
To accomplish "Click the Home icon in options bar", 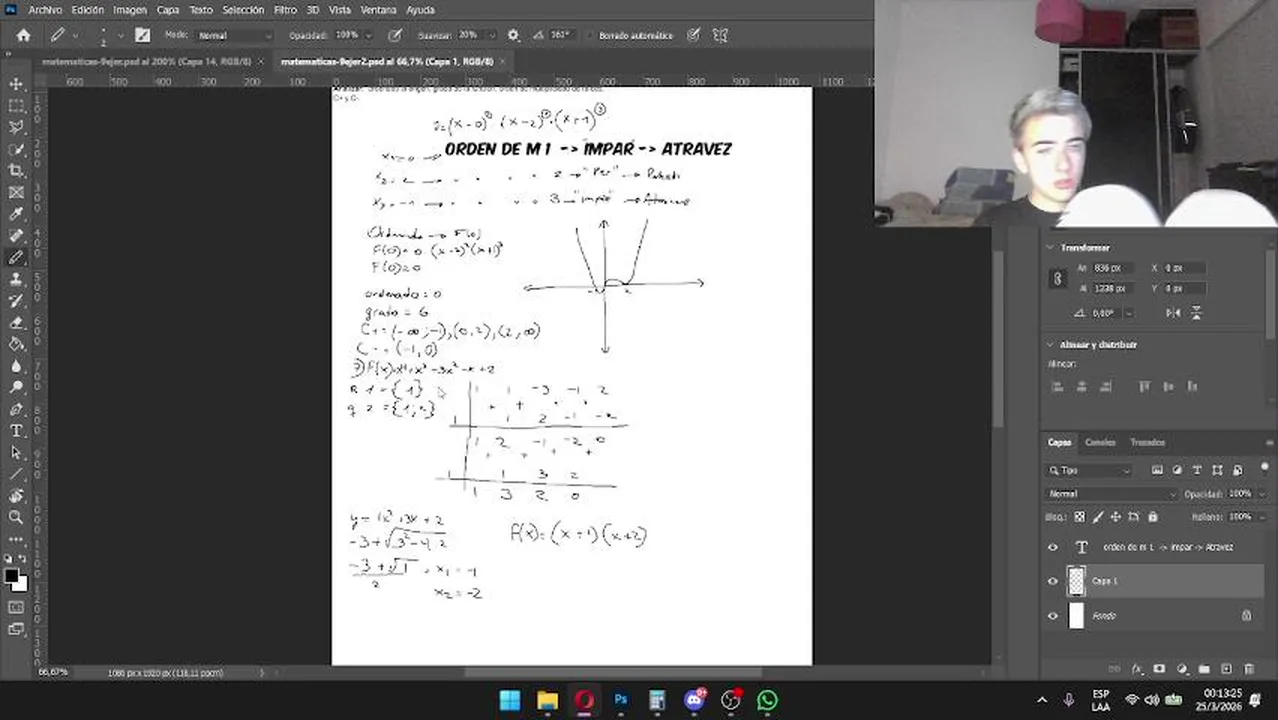I will click(23, 35).
